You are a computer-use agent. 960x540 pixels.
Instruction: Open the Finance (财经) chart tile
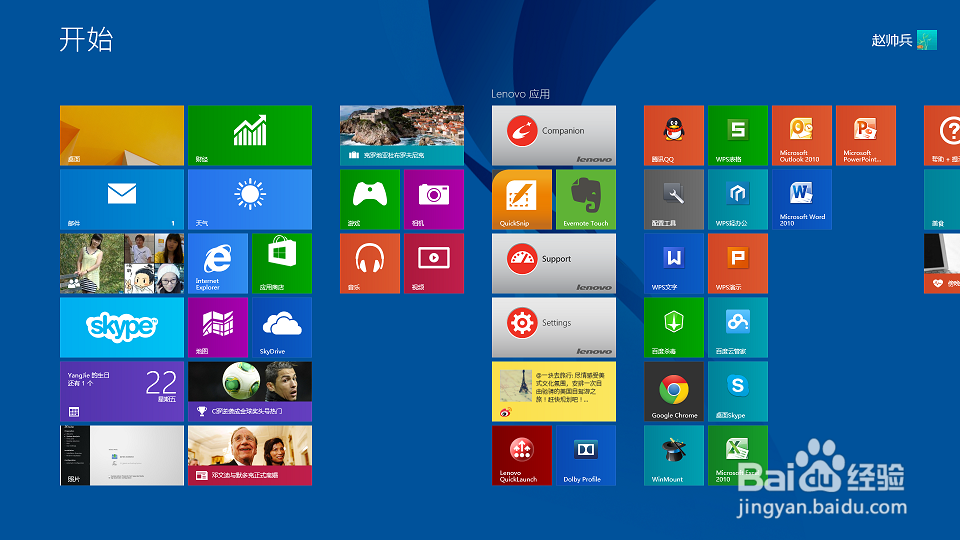point(250,135)
